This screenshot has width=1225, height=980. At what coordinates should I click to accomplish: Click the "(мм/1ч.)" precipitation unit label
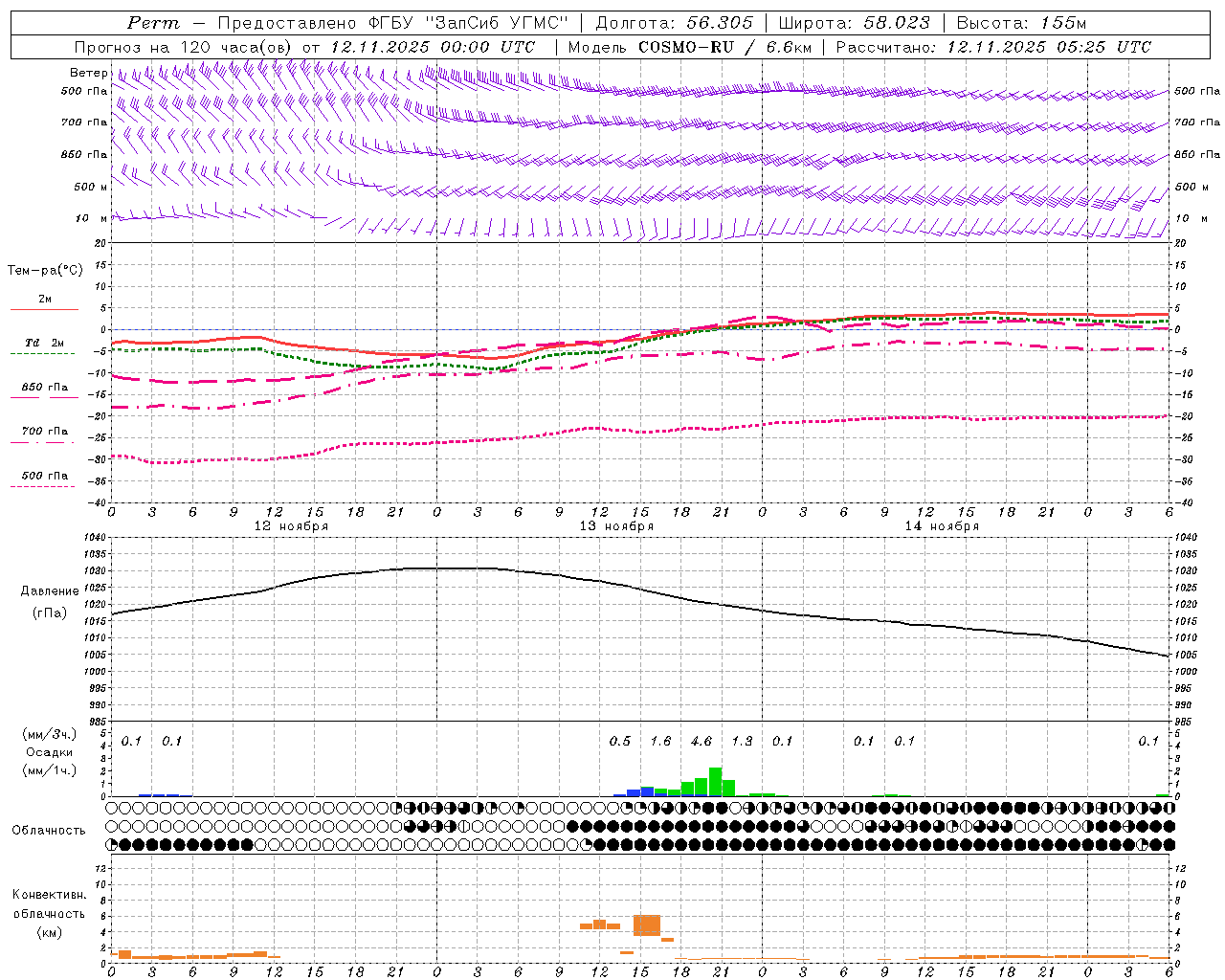coord(50,770)
